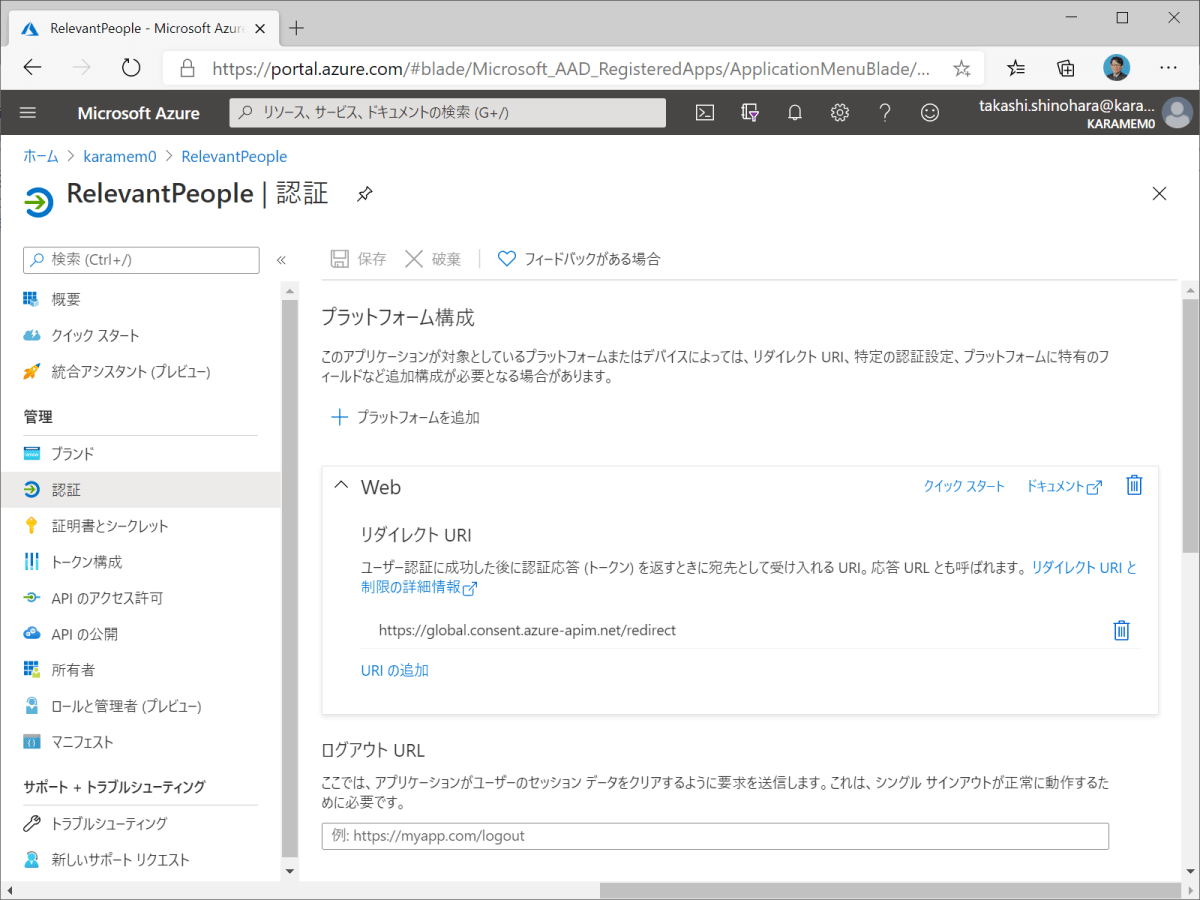
Task: Focus the Azure global search box
Action: 447,113
